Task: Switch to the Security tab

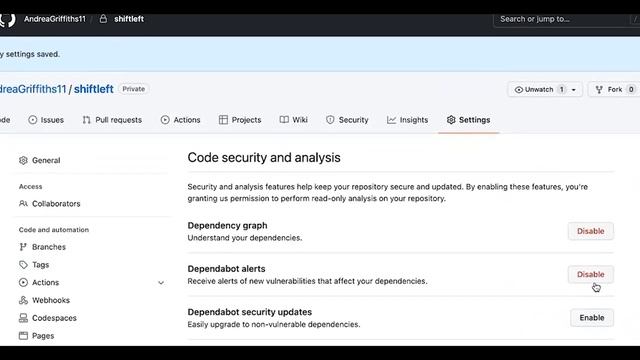Action: [x=347, y=120]
